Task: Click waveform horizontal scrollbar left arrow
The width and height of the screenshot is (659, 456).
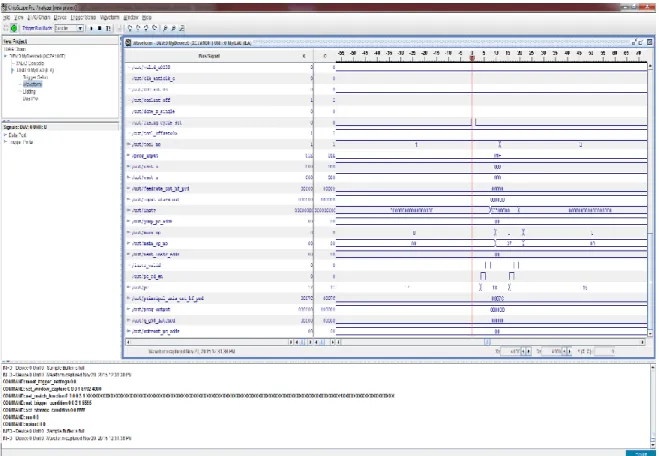Action: point(339,342)
